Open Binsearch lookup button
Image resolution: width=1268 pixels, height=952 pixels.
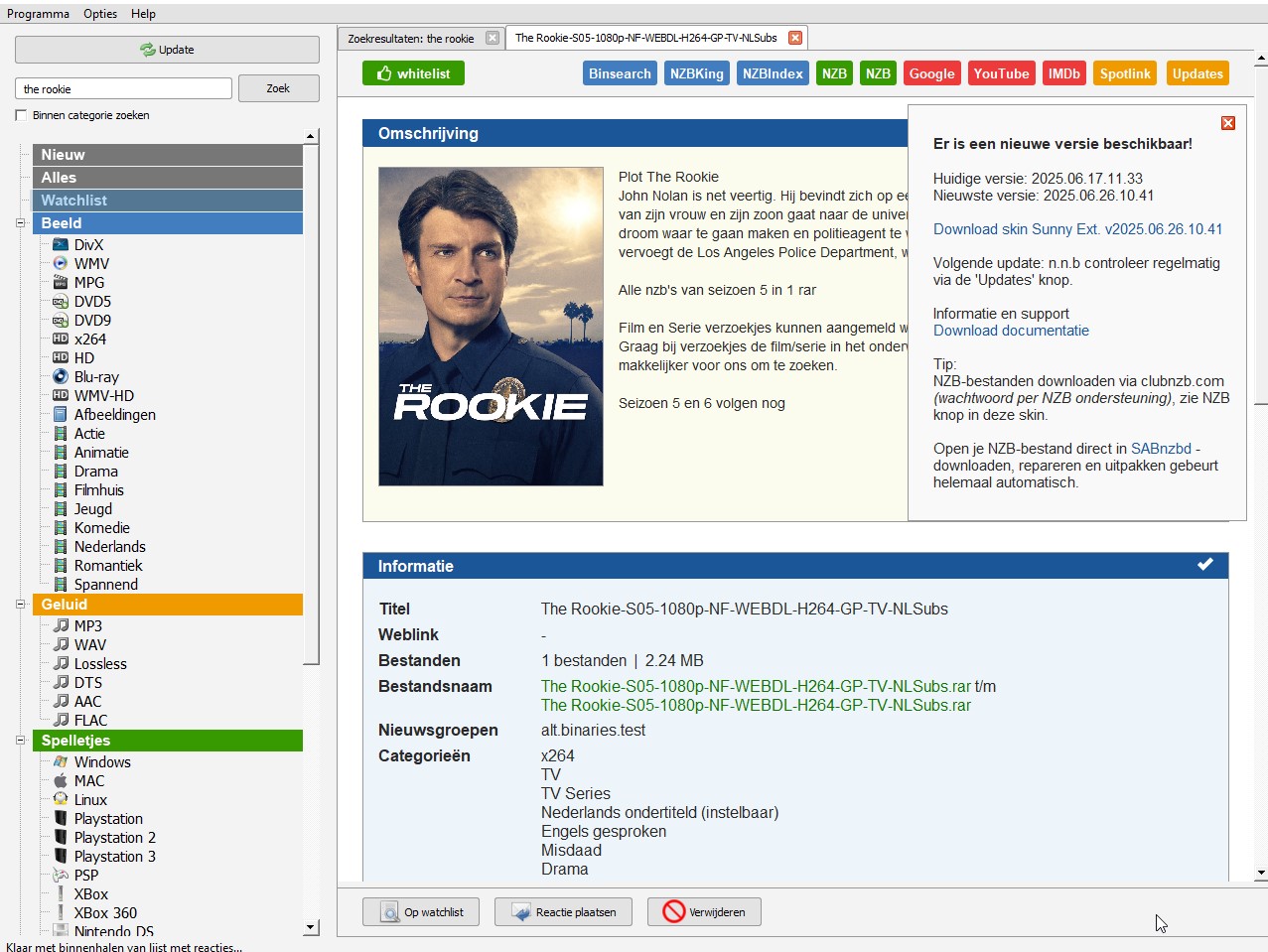(620, 73)
